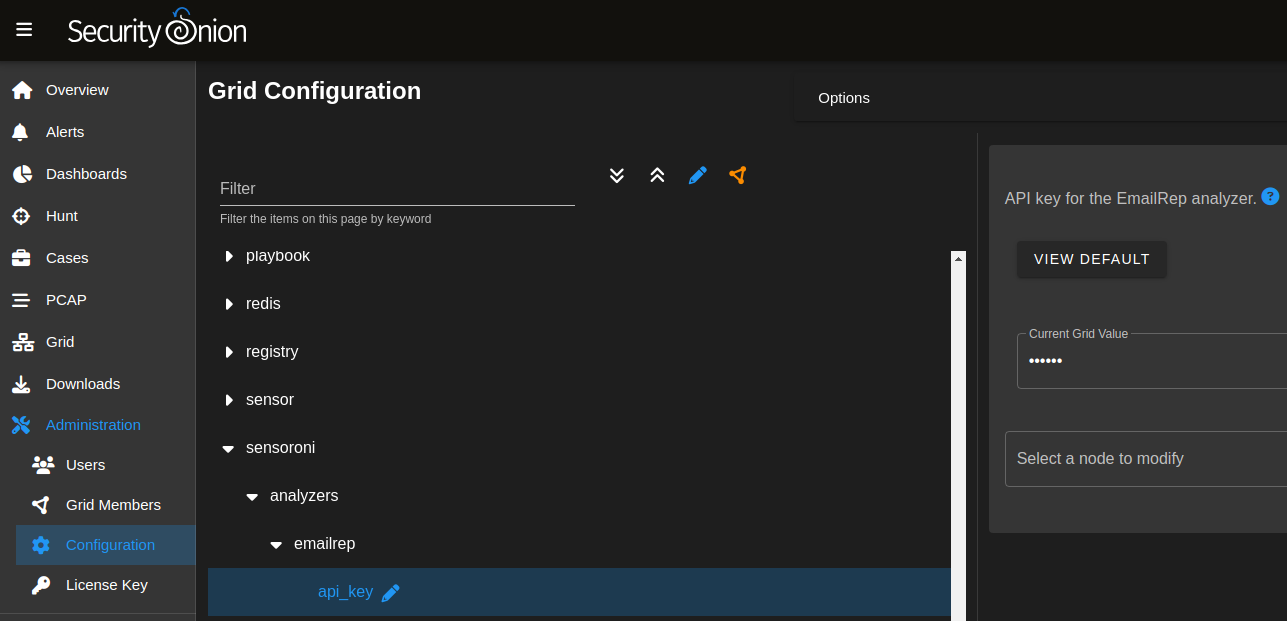Click the VIEW DEFAULT button

pos(1091,259)
